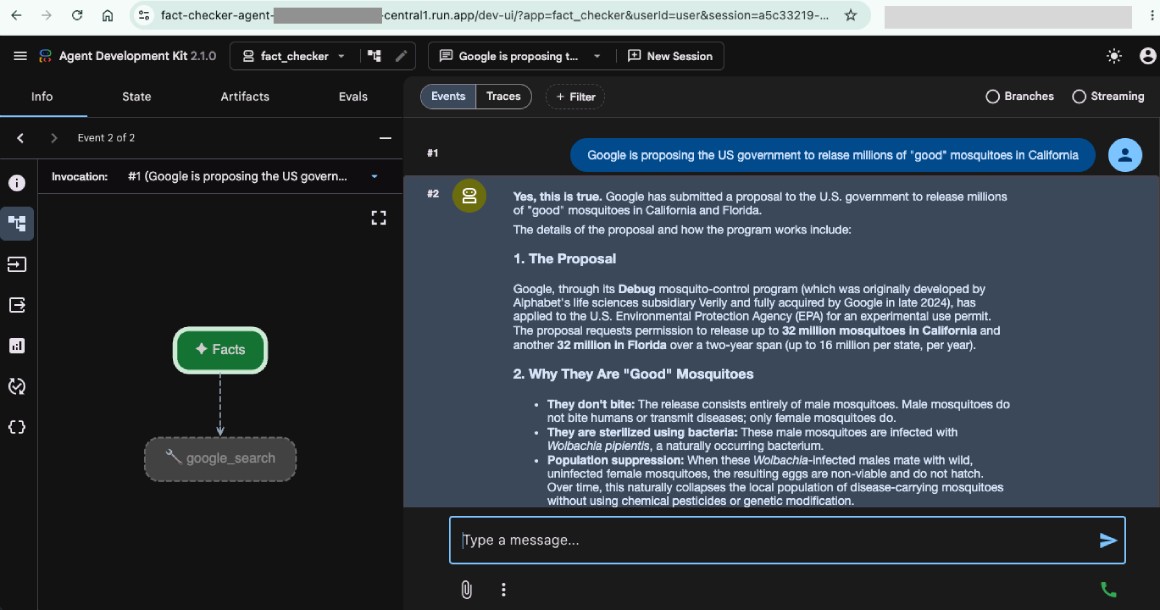Attach a file with paperclip icon
Viewport: 1160px width, 610px height.
coord(466,589)
